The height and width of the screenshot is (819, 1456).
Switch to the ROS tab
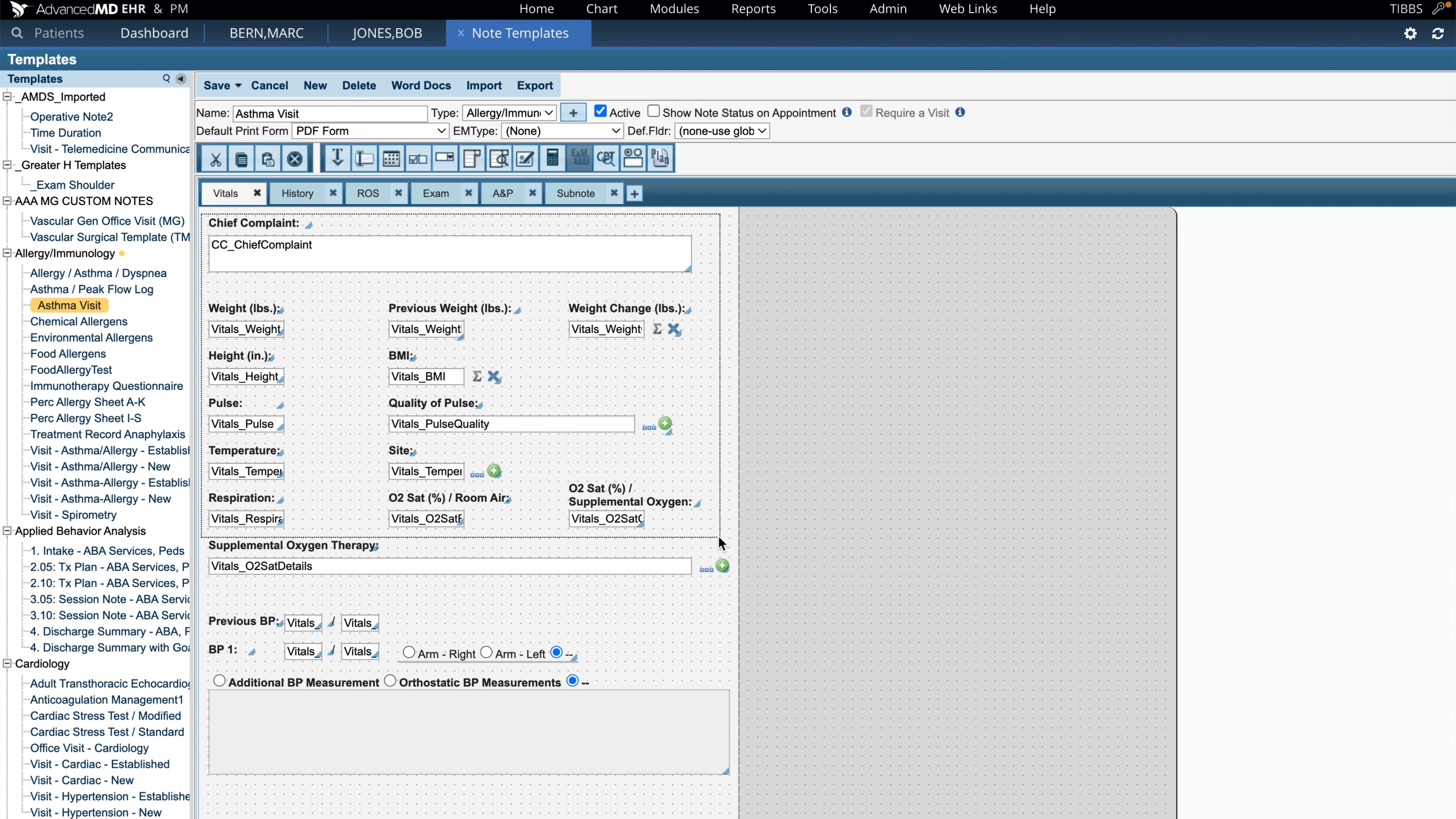[368, 193]
